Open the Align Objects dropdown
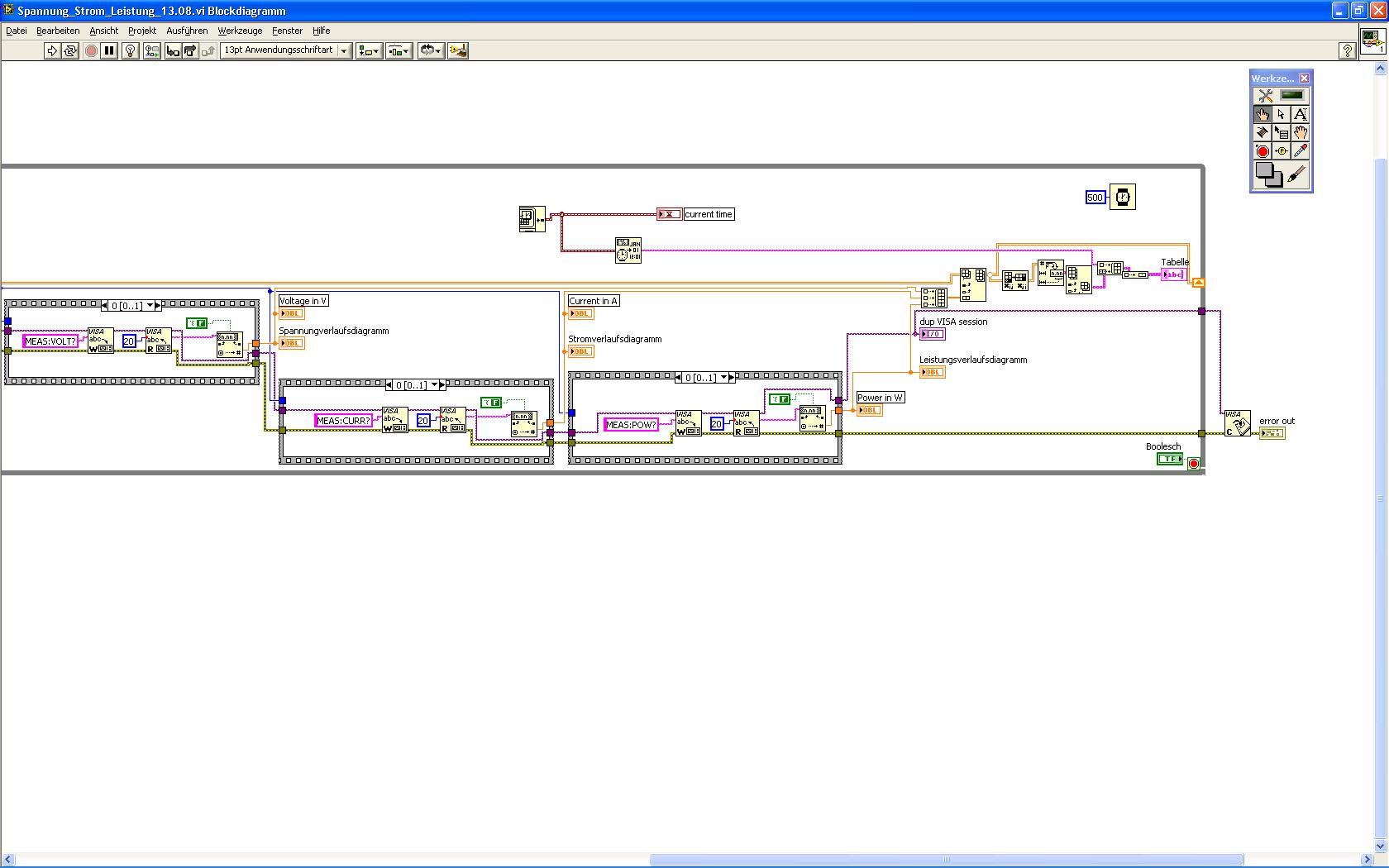The image size is (1389, 868). 369,50
